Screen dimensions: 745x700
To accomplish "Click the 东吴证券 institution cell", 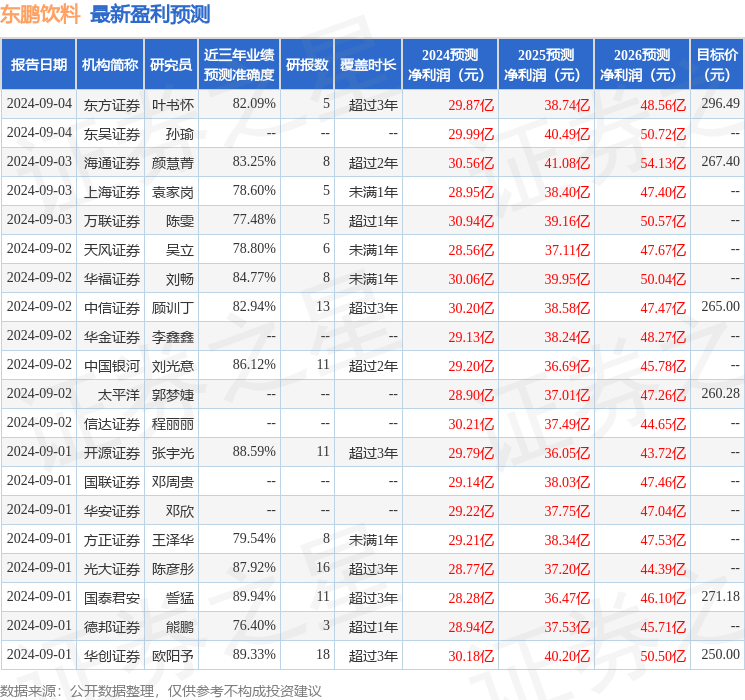I will (112, 134).
